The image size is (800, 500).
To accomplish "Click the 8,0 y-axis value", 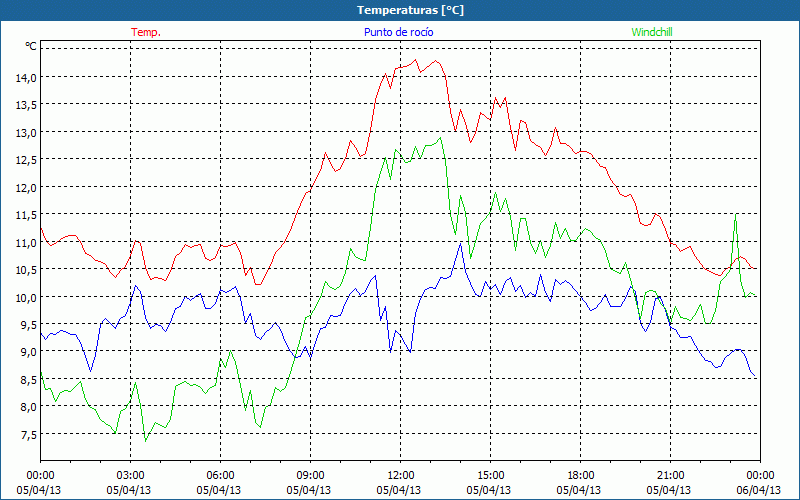I will [29, 408].
